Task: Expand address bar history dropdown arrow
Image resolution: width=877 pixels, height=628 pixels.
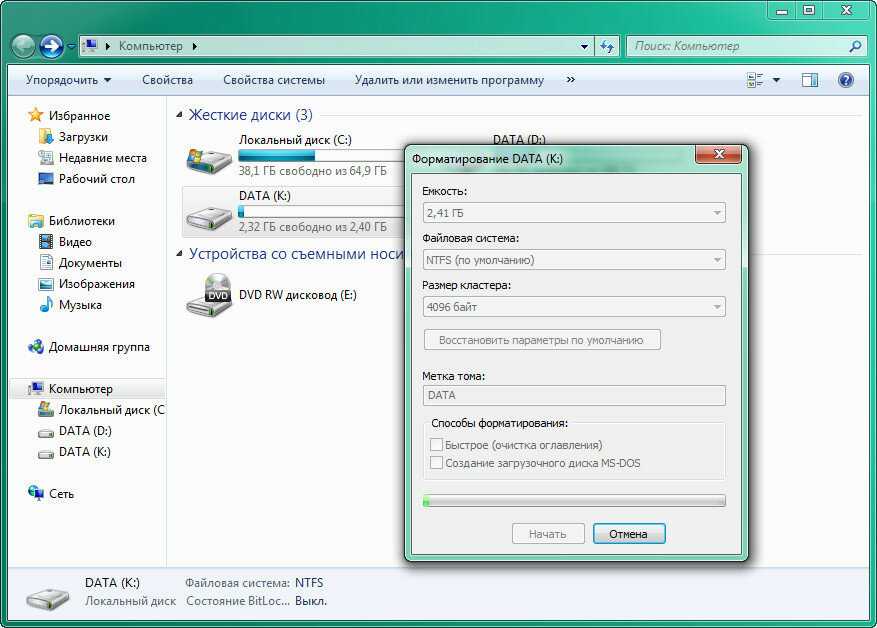Action: 584,46
